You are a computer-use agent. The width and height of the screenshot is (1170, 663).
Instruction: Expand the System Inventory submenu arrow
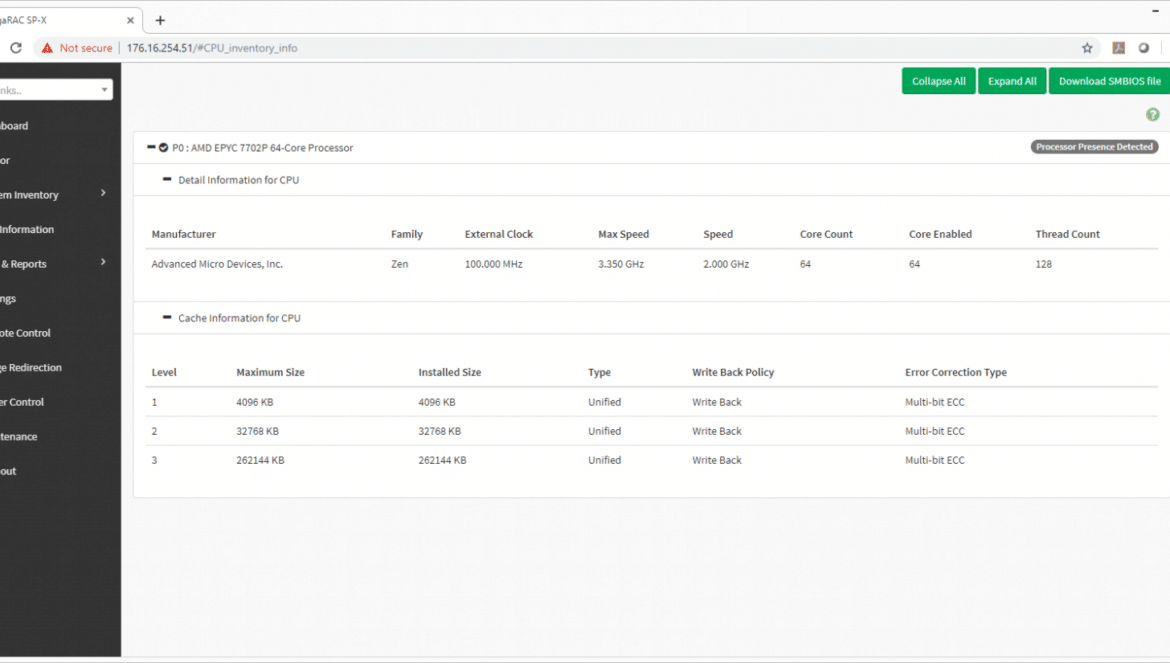pyautogui.click(x=103, y=193)
